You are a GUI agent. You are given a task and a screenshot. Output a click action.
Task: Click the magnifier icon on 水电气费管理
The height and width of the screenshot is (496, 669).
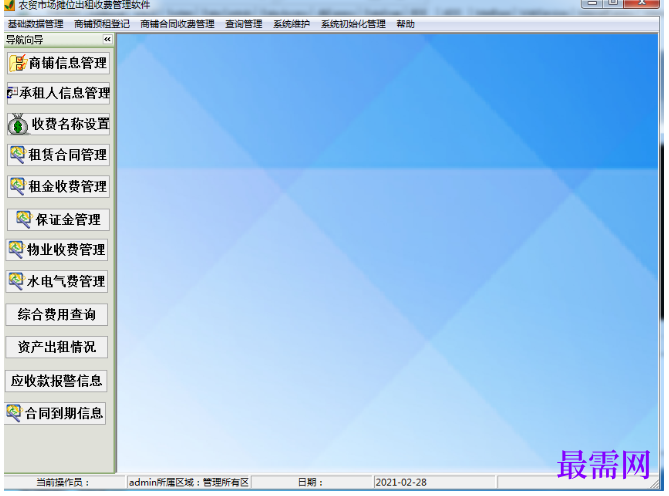(x=16, y=281)
